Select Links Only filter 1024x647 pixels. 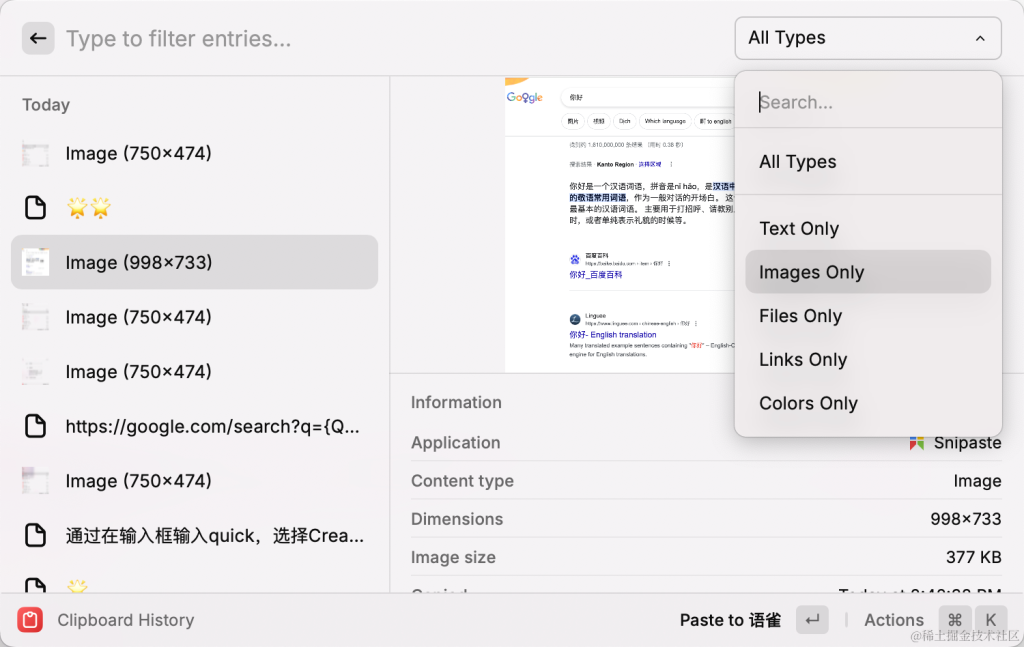868,359
